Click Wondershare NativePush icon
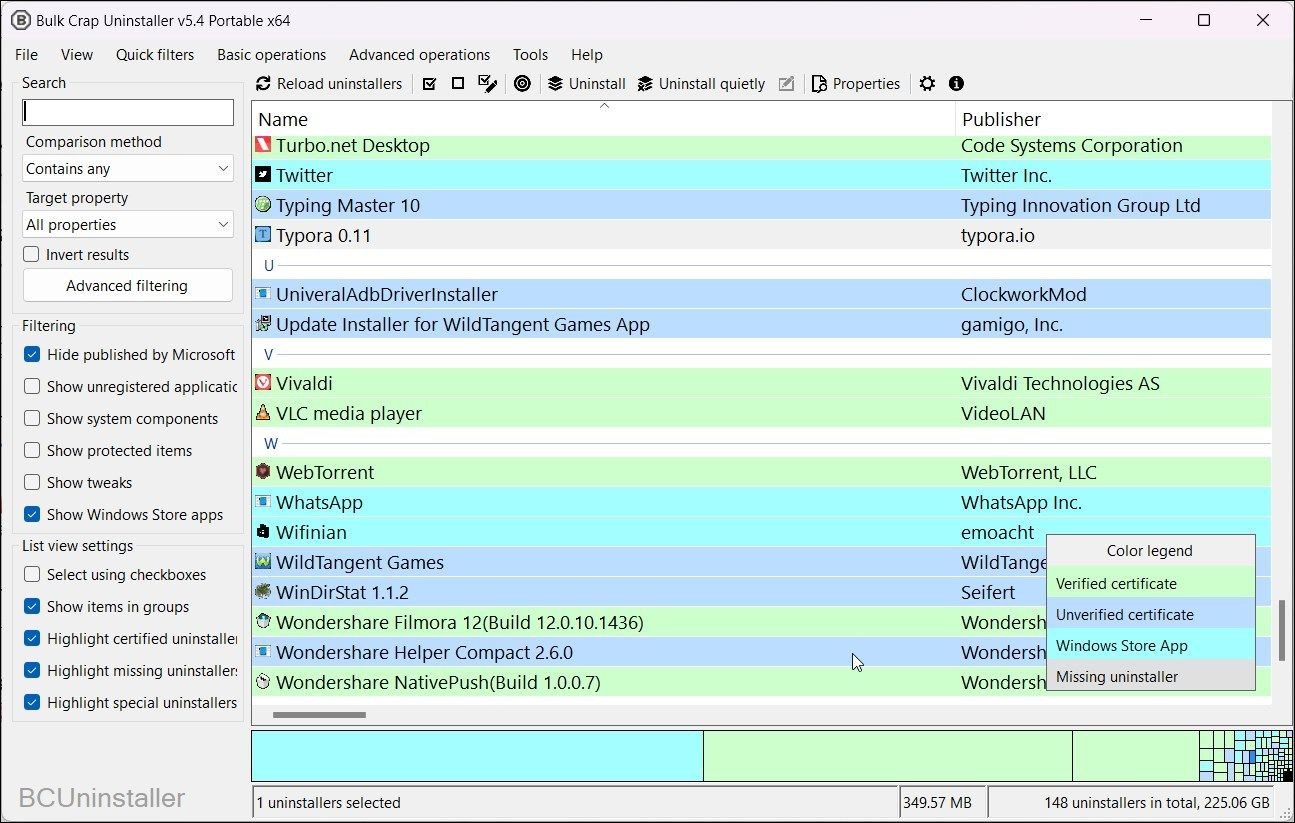Viewport: 1295px width, 823px height. click(263, 682)
